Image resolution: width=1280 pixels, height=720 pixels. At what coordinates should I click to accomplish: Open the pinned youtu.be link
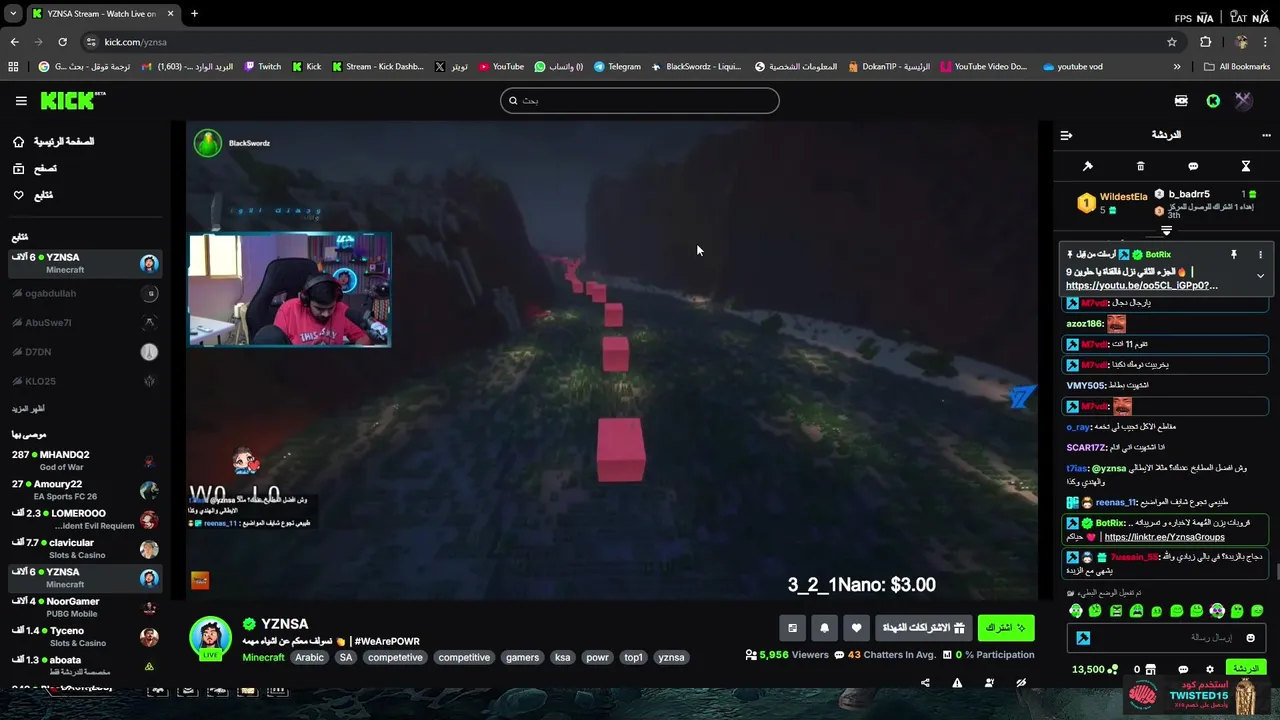tap(1141, 286)
